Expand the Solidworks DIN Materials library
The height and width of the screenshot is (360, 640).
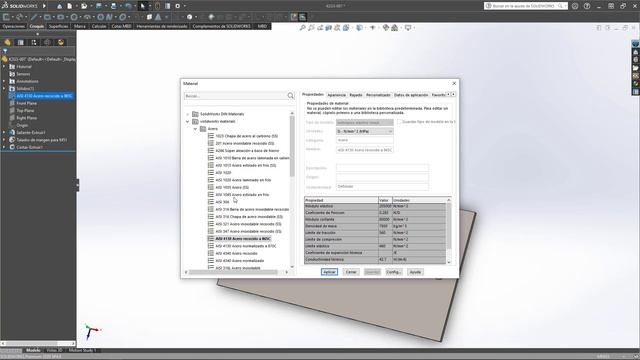(188, 114)
